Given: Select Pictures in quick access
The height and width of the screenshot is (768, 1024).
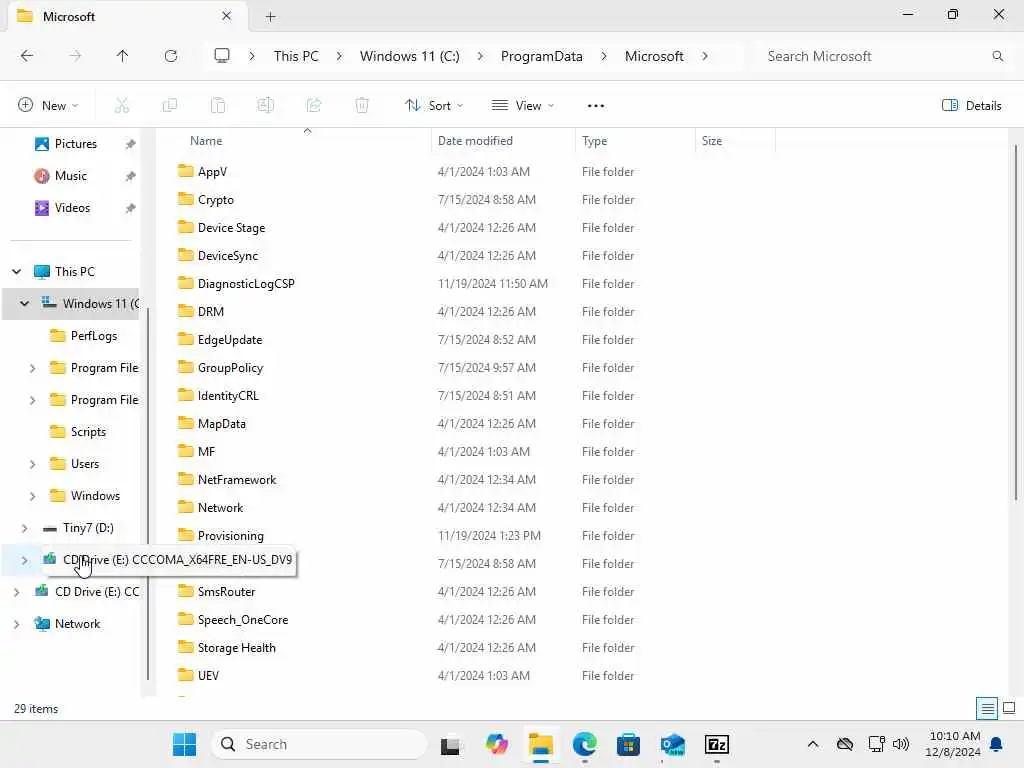Looking at the screenshot, I should [x=76, y=144].
